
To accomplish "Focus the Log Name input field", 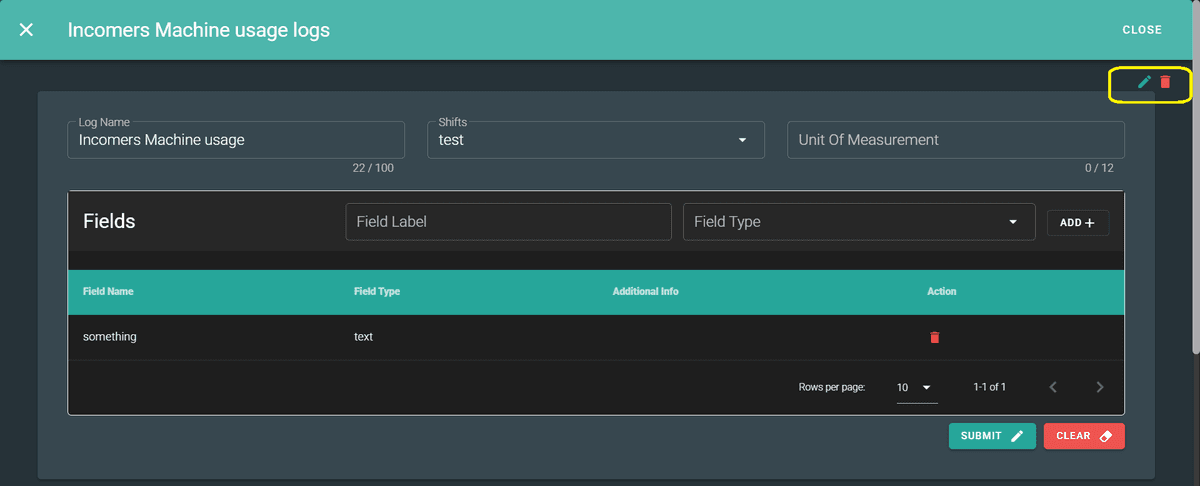I will (x=236, y=141).
